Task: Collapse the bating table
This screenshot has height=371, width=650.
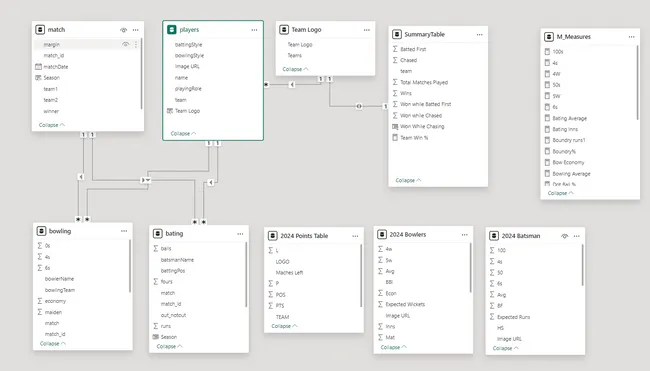Action: pyautogui.click(x=170, y=346)
